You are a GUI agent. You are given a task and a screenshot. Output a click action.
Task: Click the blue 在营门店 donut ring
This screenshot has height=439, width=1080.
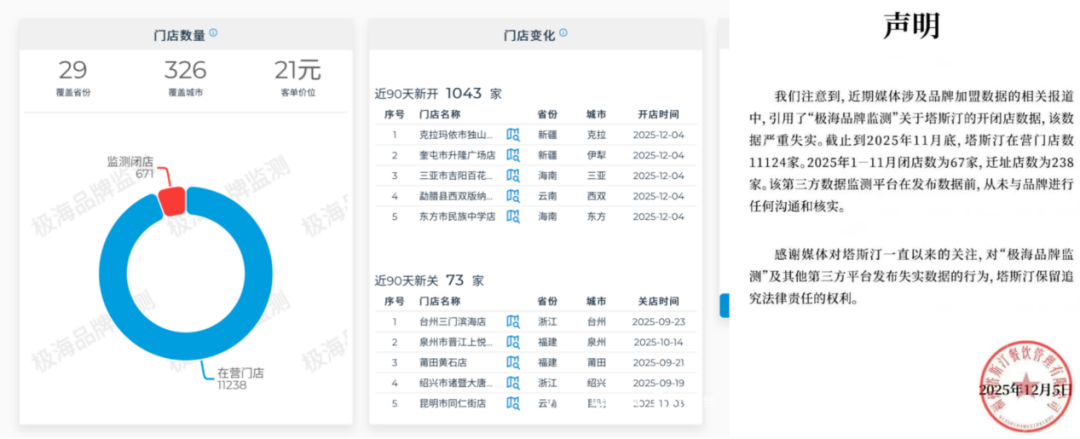[110, 300]
